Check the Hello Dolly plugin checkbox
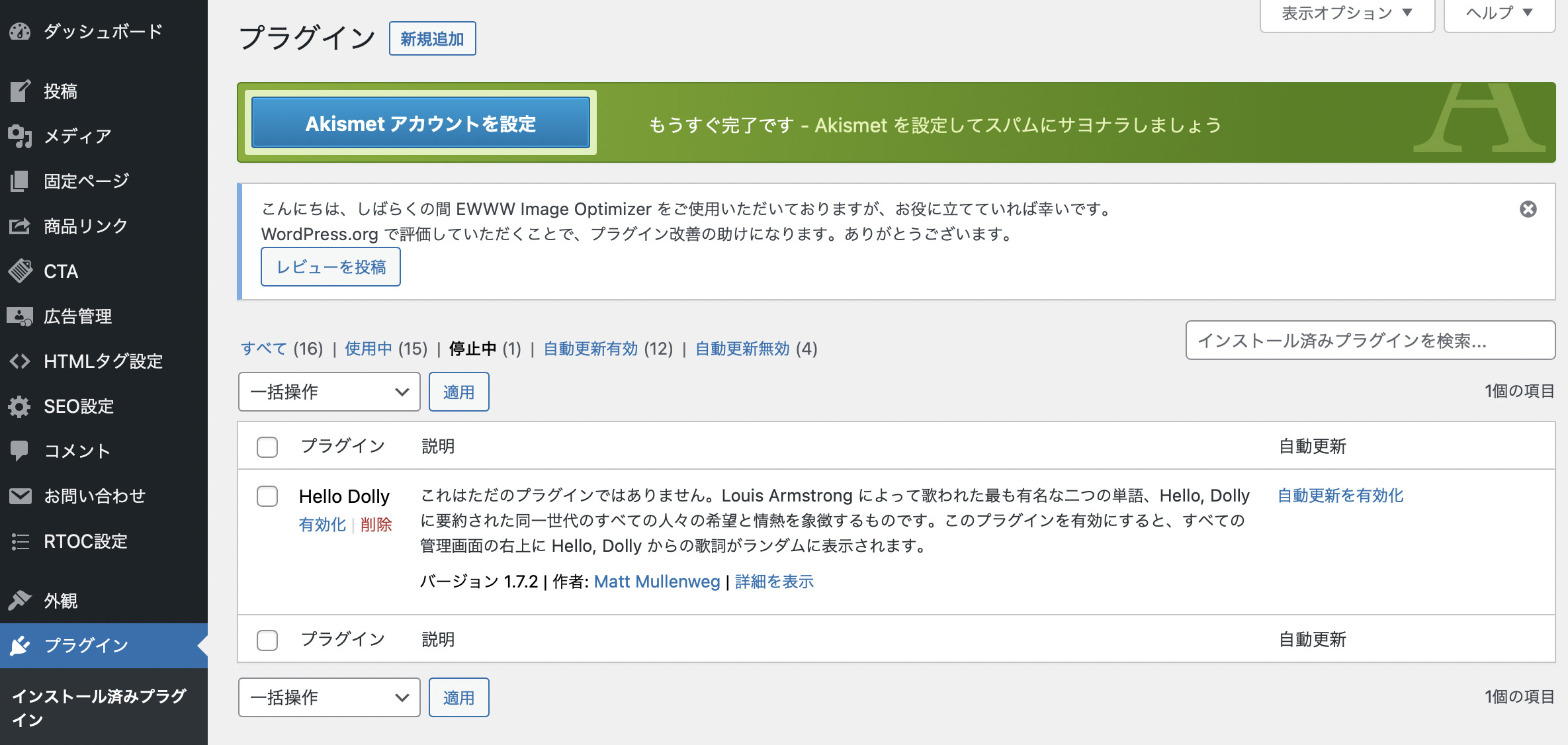The width and height of the screenshot is (1568, 745). tap(267, 496)
